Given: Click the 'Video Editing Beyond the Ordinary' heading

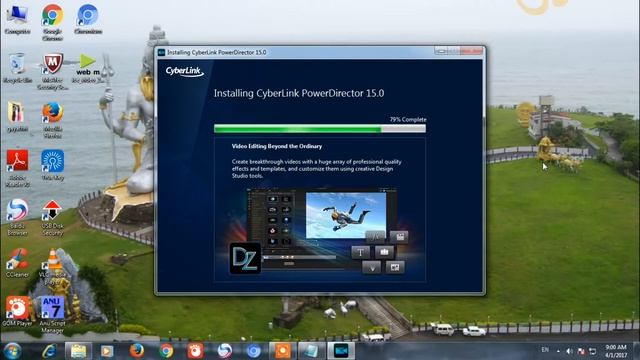Looking at the screenshot, I should 277,146.
